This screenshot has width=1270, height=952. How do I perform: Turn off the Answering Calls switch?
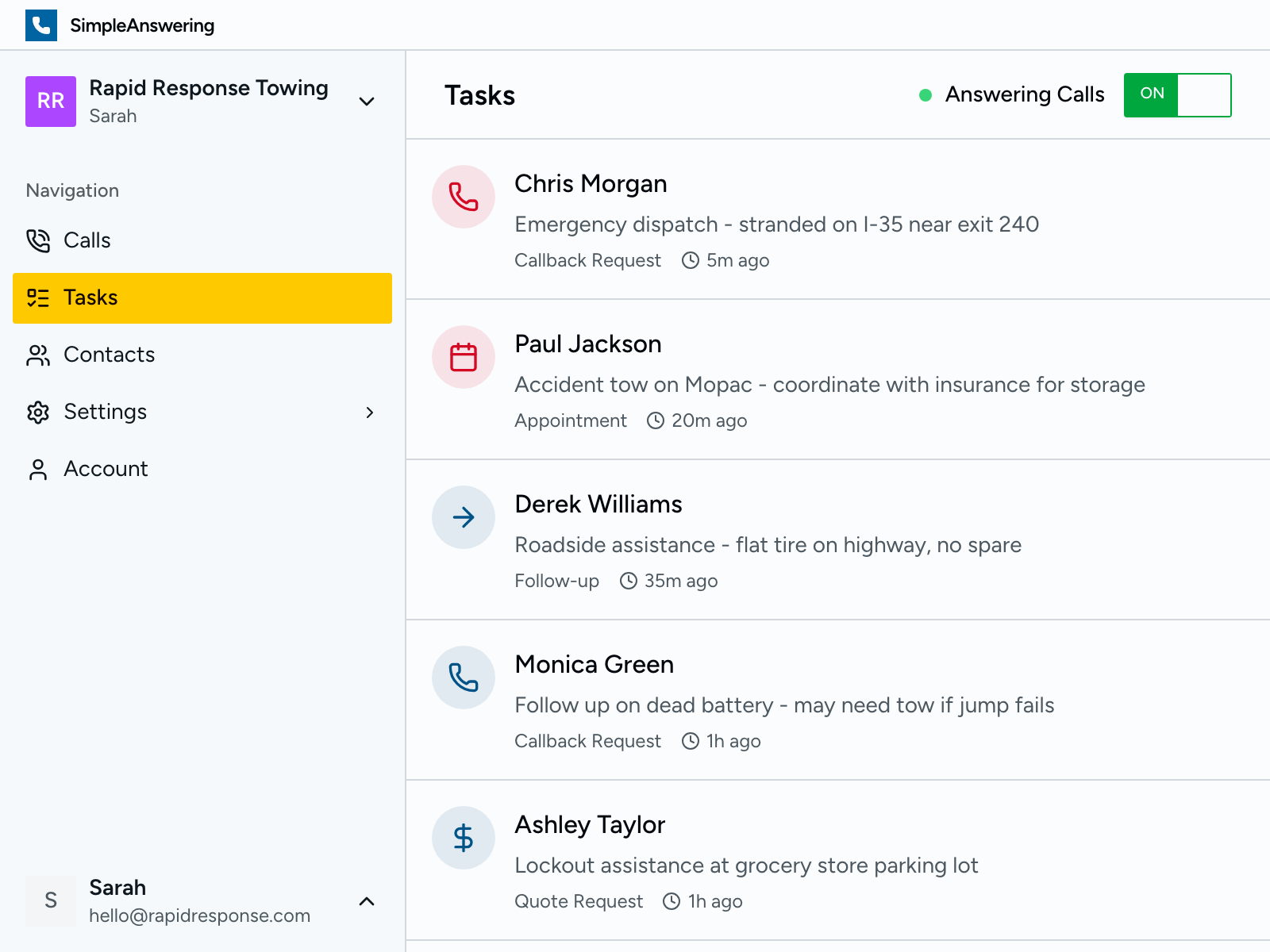[x=1177, y=94]
